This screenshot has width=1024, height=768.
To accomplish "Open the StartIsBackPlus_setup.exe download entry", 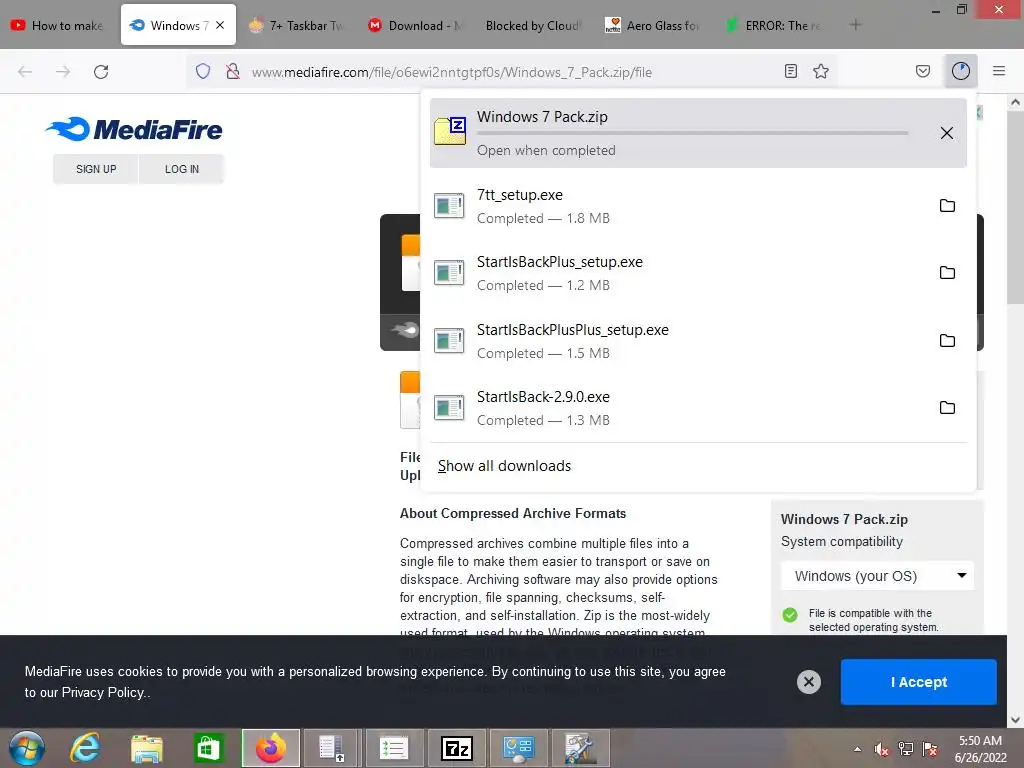I will pos(679,273).
